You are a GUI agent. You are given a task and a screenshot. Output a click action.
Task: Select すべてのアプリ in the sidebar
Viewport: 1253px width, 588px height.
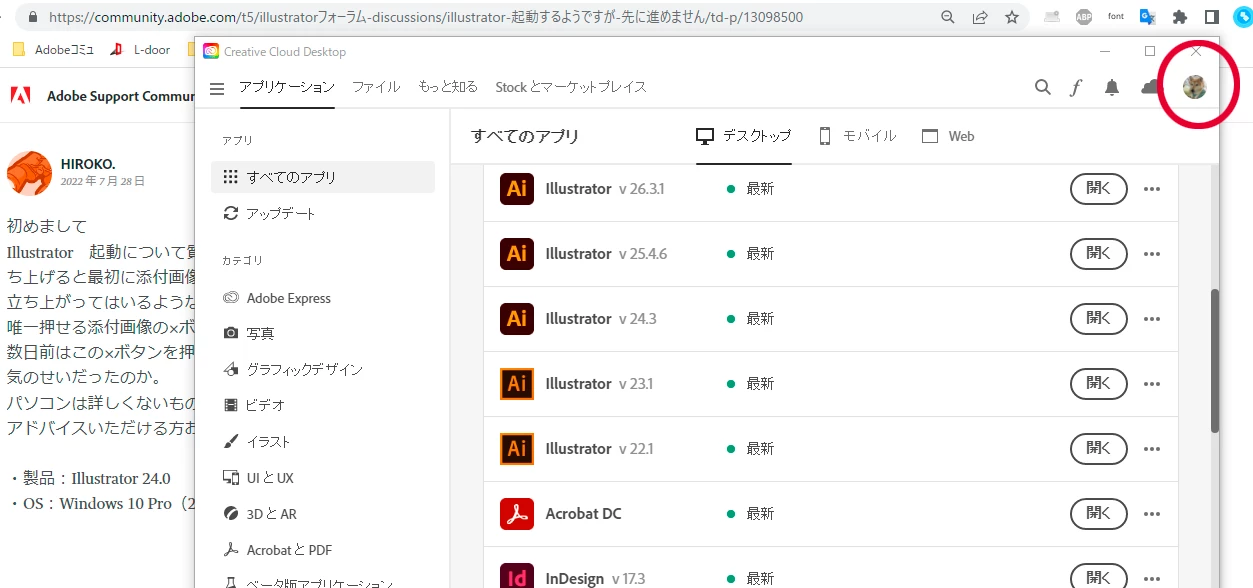pos(323,177)
